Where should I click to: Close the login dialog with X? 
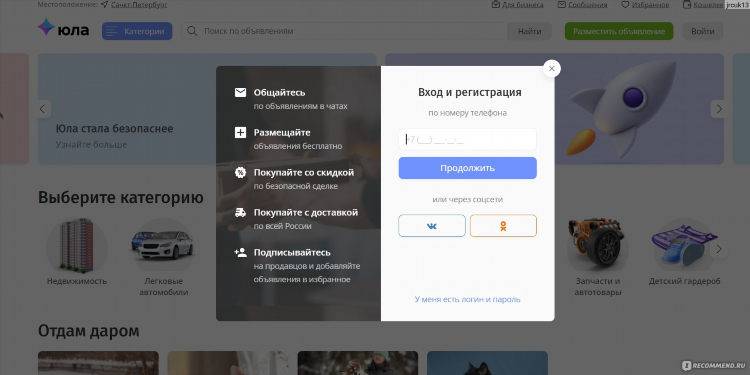tap(551, 68)
